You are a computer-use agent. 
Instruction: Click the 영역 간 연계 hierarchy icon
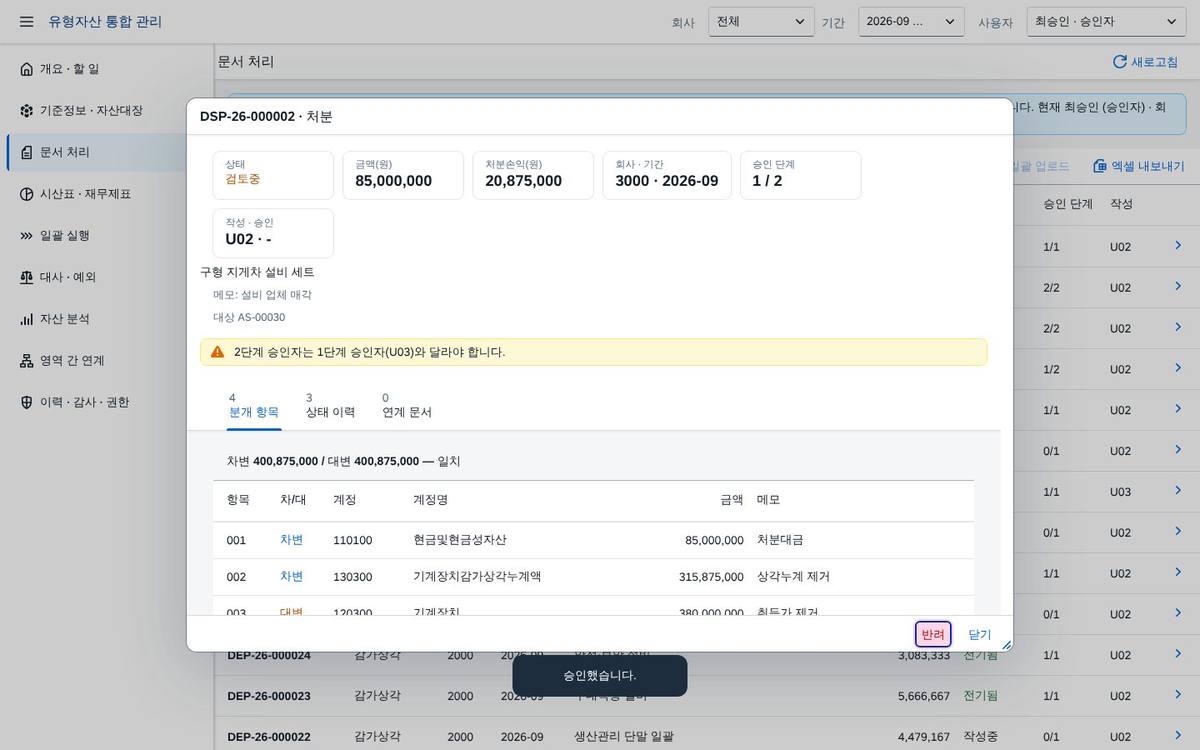[x=27, y=361]
